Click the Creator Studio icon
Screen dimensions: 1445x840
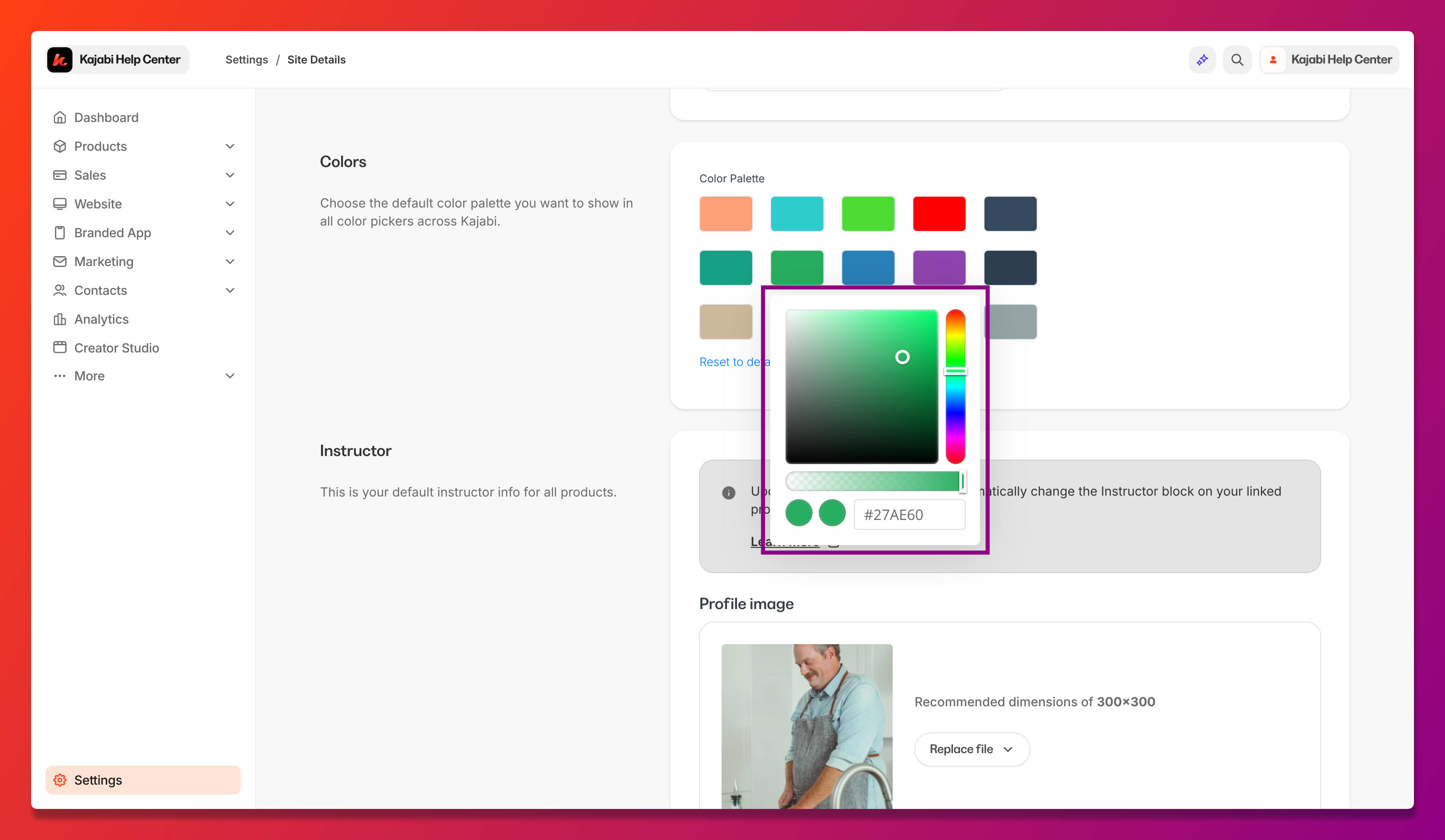click(x=59, y=348)
